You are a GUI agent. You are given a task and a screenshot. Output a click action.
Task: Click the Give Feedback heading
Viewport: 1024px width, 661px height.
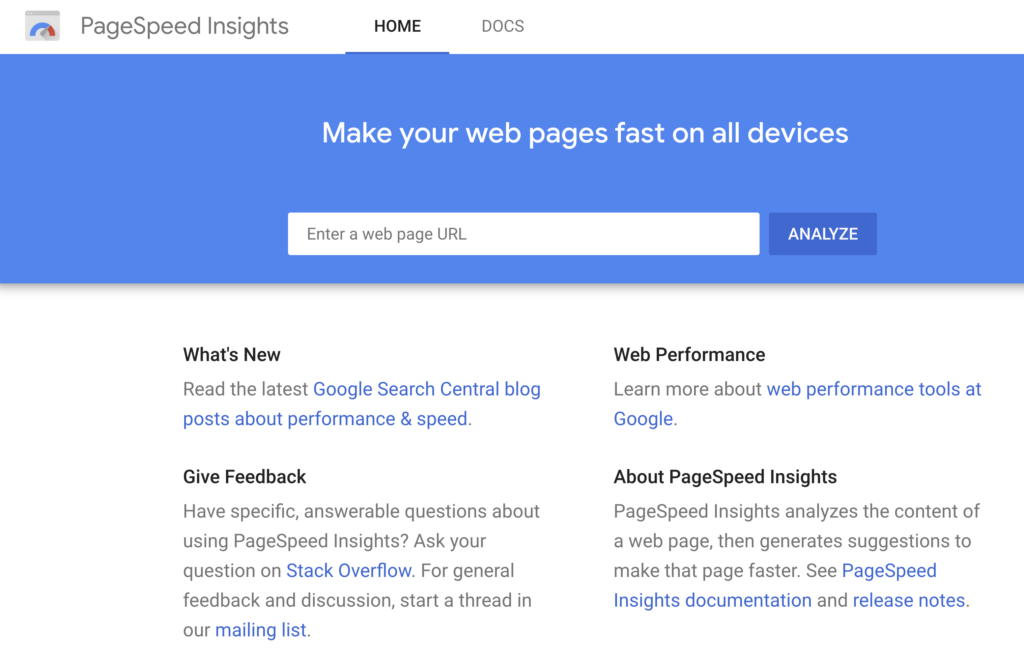244,476
